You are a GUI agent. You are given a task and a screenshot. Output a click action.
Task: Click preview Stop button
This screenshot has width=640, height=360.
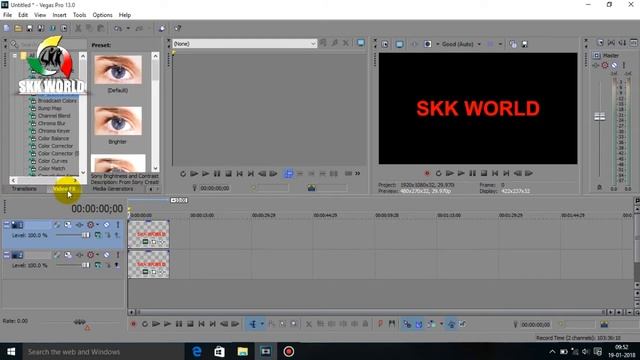point(484,173)
